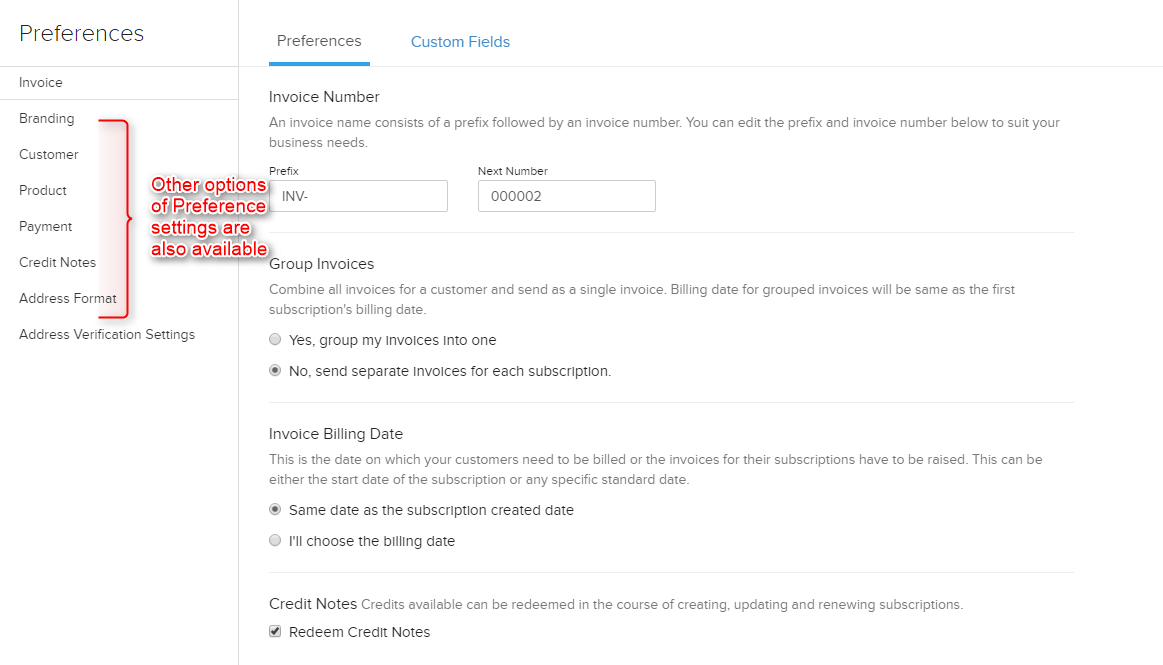Toggle the Redeem Credit Notes checkbox
1163x665 pixels.
[275, 632]
